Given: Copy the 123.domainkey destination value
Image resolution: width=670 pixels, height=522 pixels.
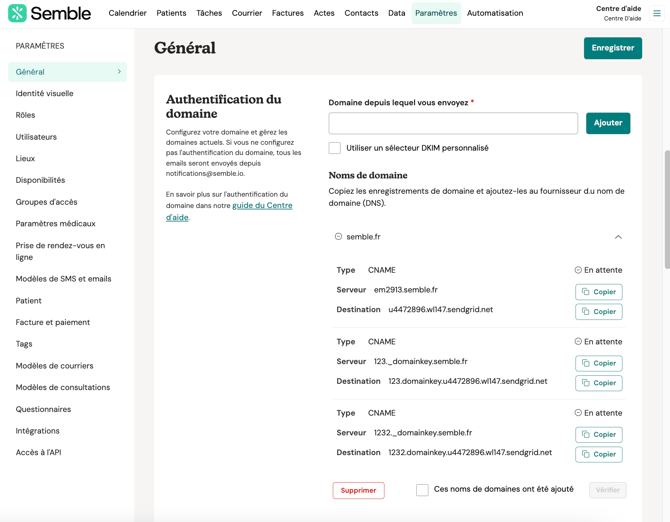Looking at the screenshot, I should click(598, 383).
